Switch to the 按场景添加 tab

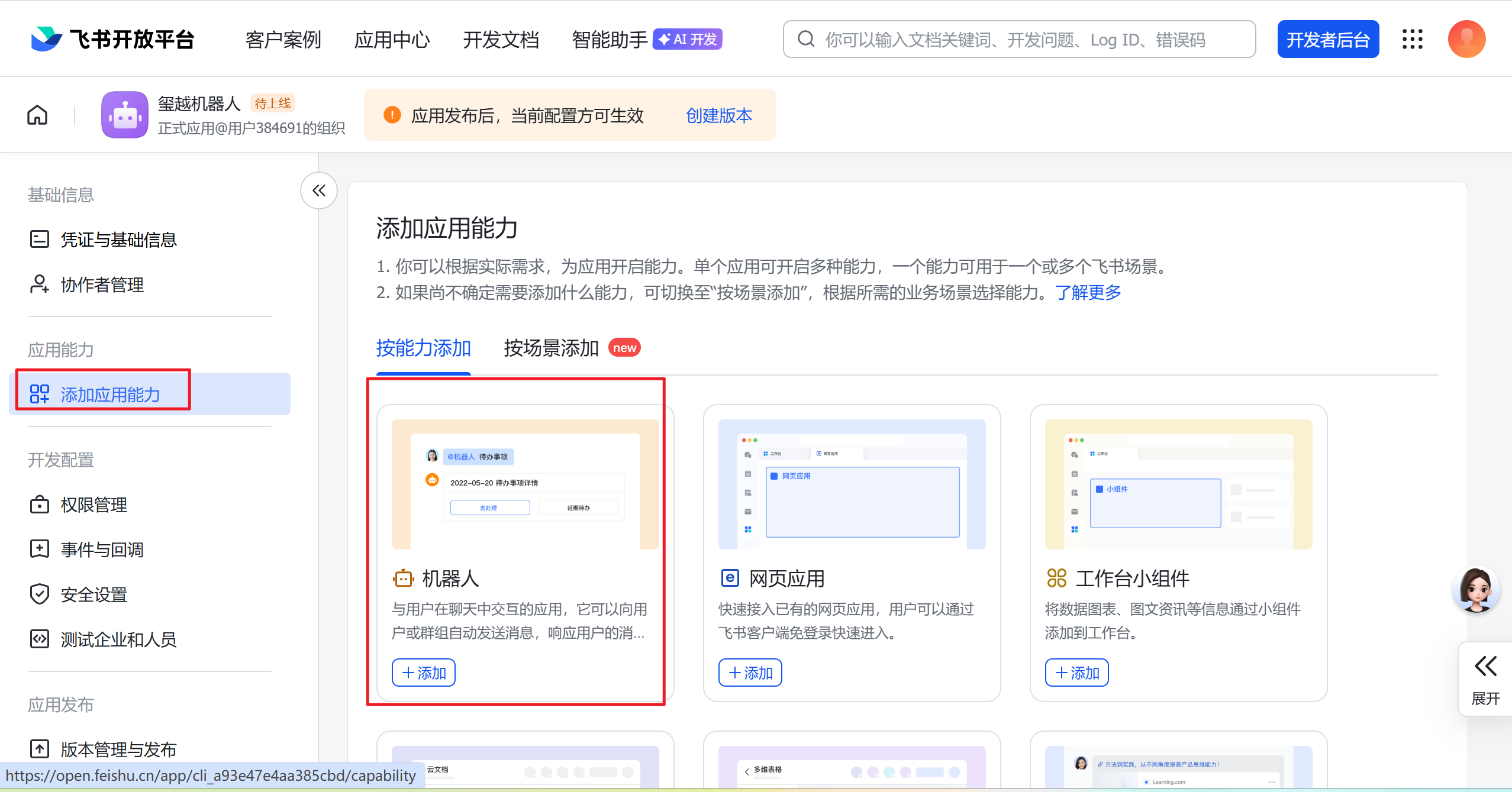click(x=552, y=348)
